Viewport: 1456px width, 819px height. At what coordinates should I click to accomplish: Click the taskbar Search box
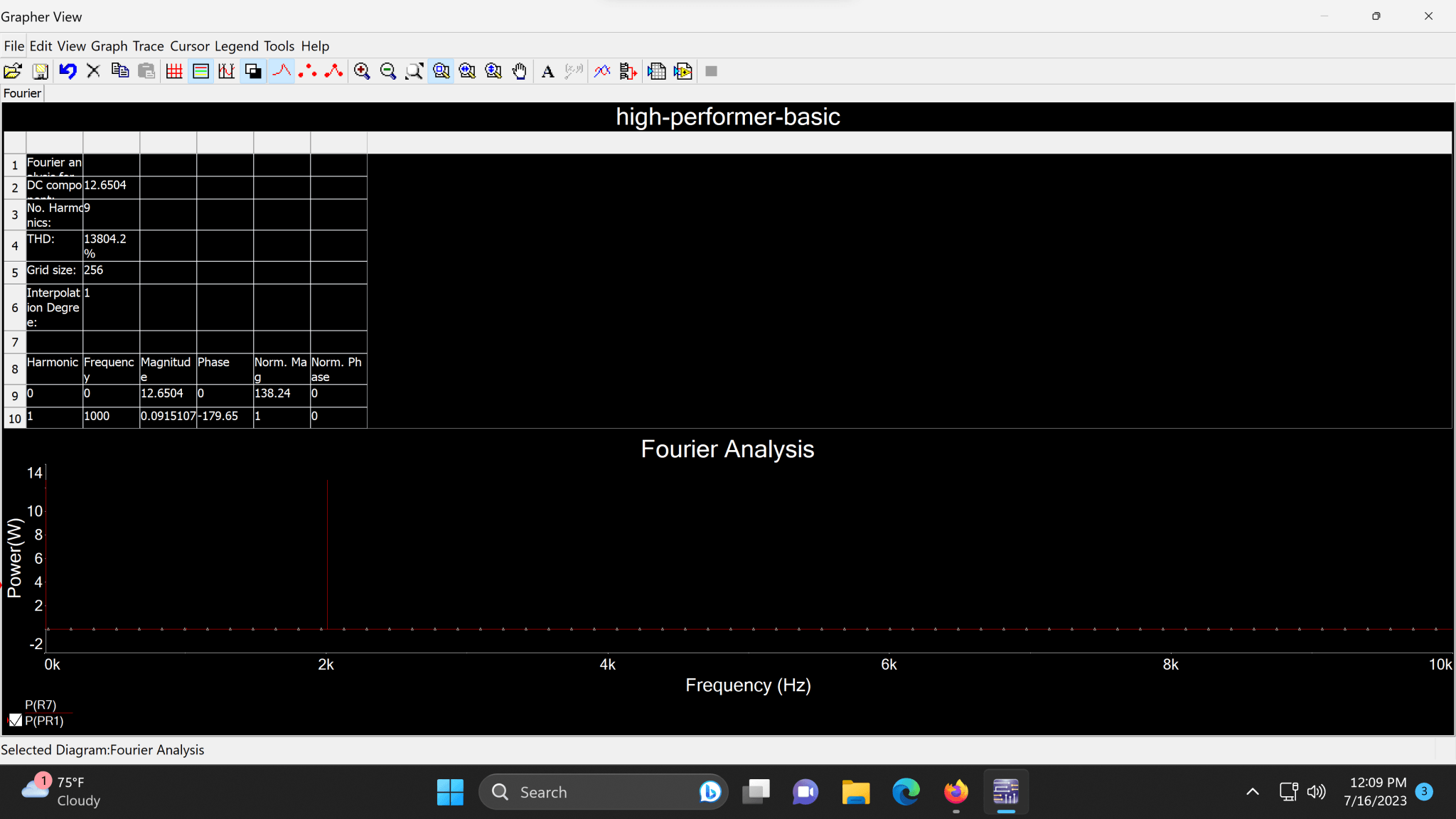coord(604,792)
